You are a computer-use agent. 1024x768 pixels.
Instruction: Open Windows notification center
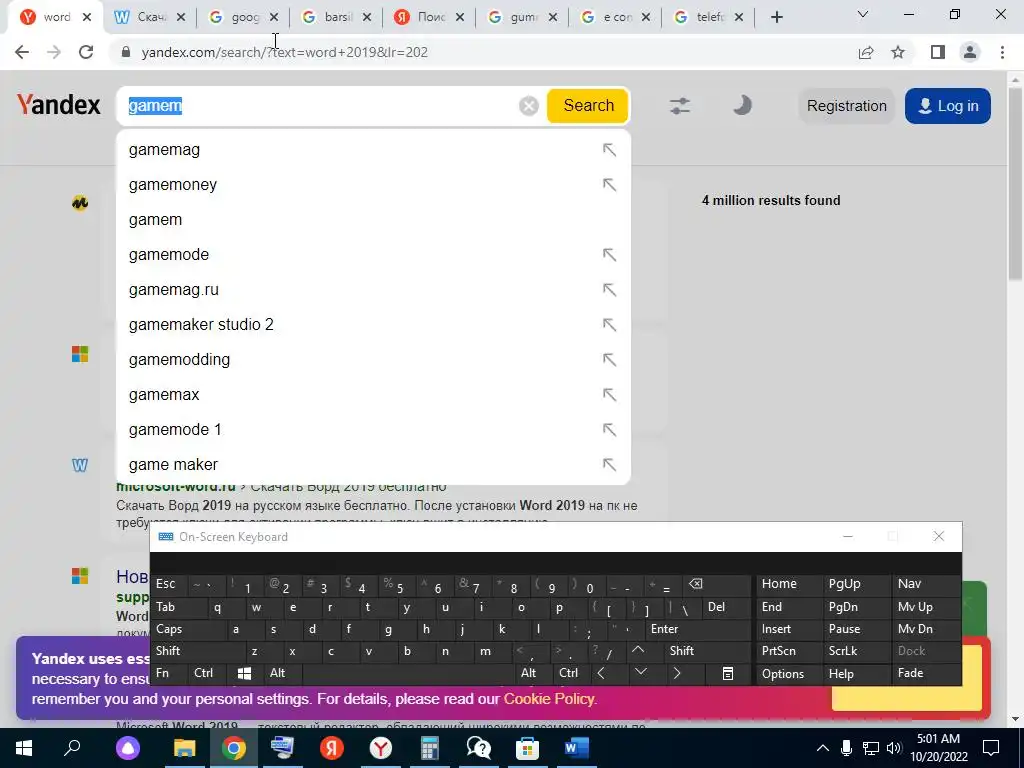[991, 748]
